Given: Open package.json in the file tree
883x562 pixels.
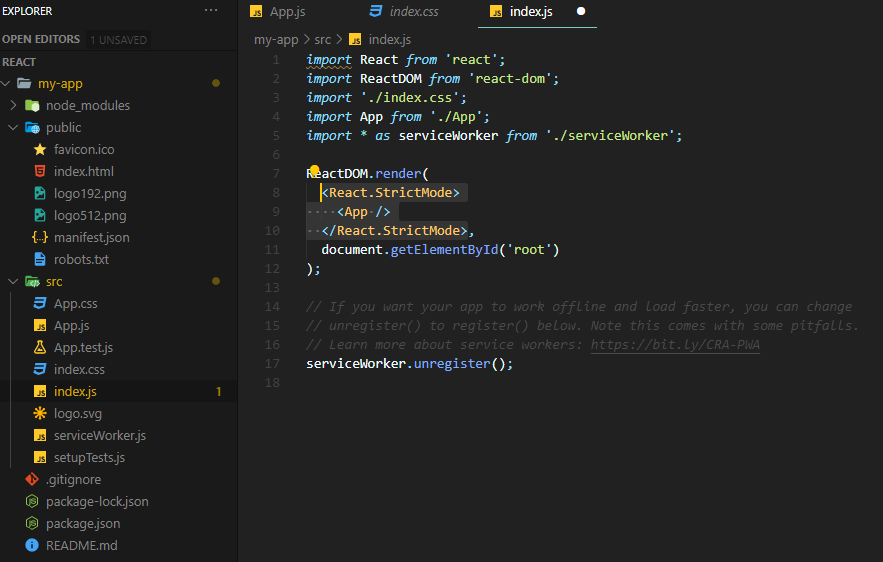Looking at the screenshot, I should pyautogui.click(x=83, y=523).
